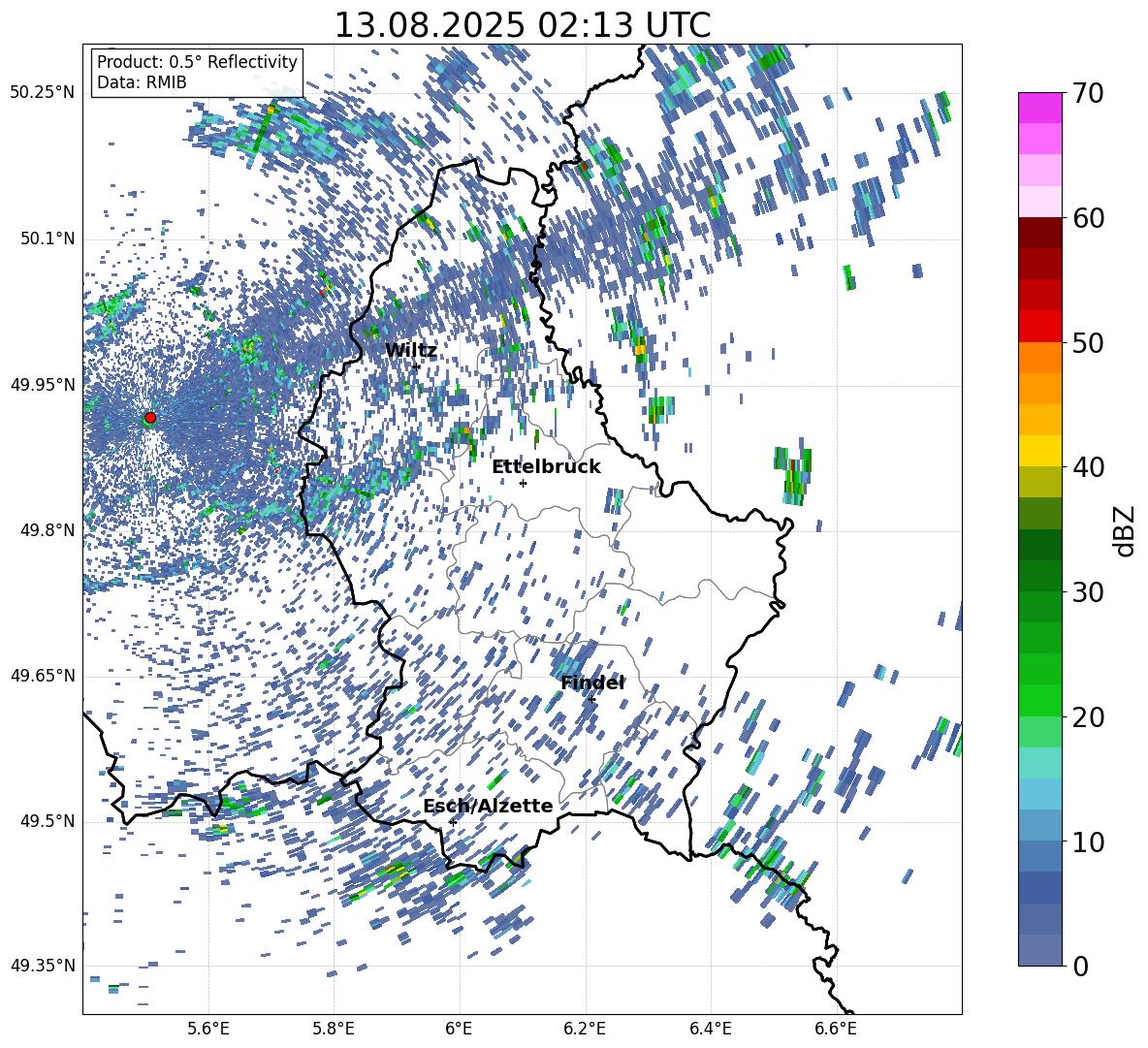Click the 49.5°N latitude label
The height and width of the screenshot is (1048, 1148).
click(x=48, y=821)
